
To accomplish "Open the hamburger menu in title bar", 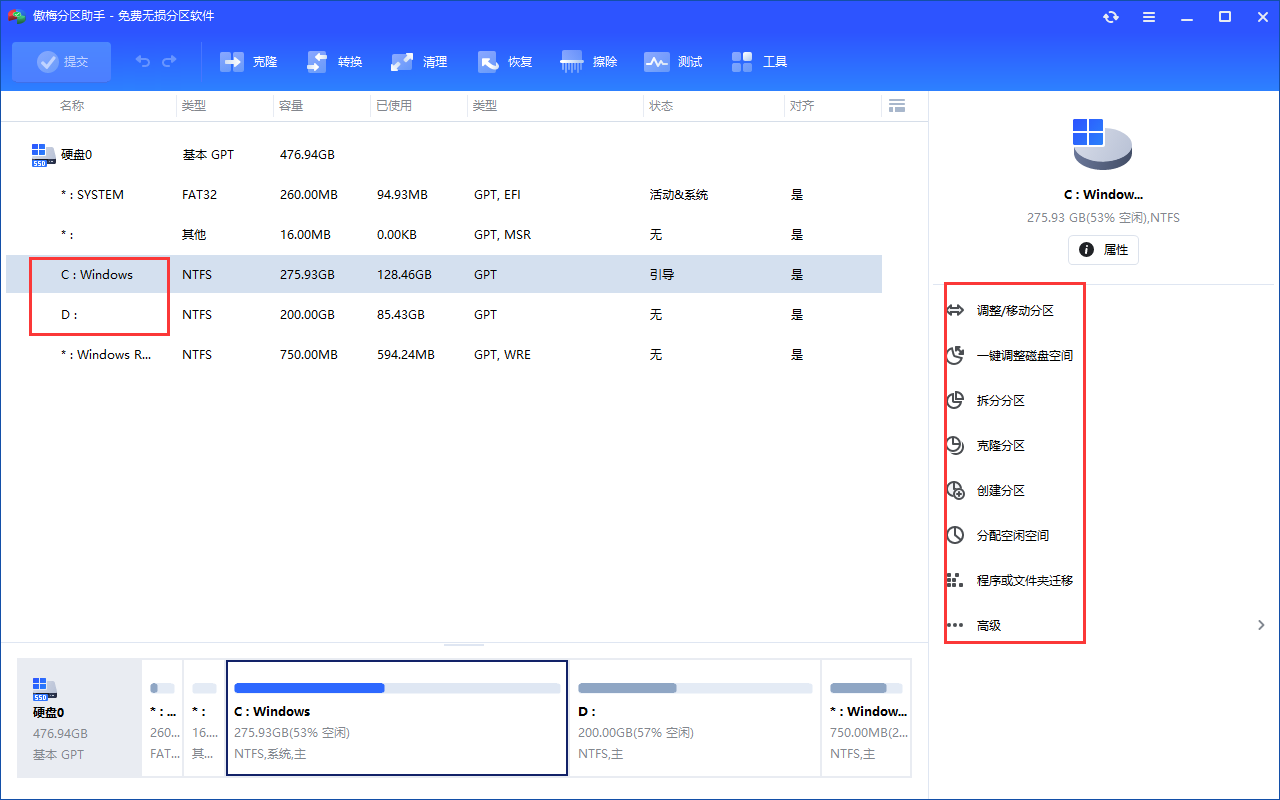I will tap(1149, 17).
